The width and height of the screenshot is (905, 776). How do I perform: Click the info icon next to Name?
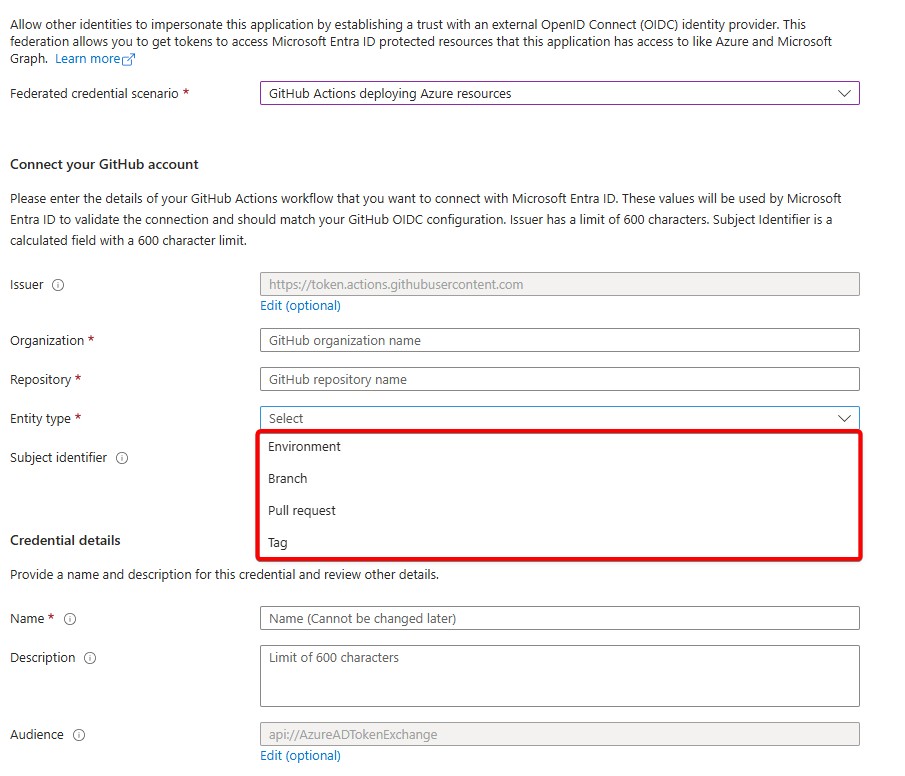(70, 619)
